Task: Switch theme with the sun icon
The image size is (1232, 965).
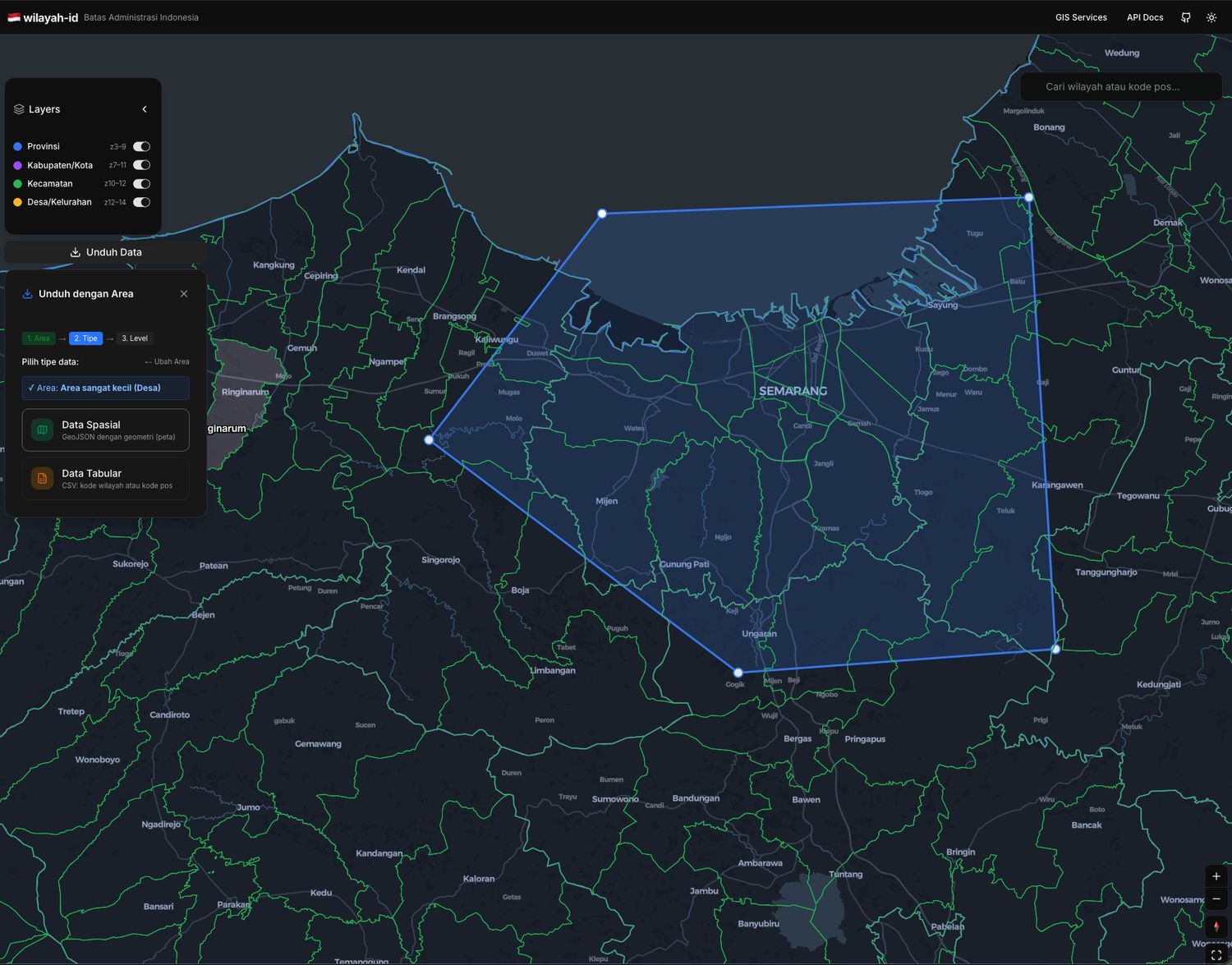Action: [1211, 17]
